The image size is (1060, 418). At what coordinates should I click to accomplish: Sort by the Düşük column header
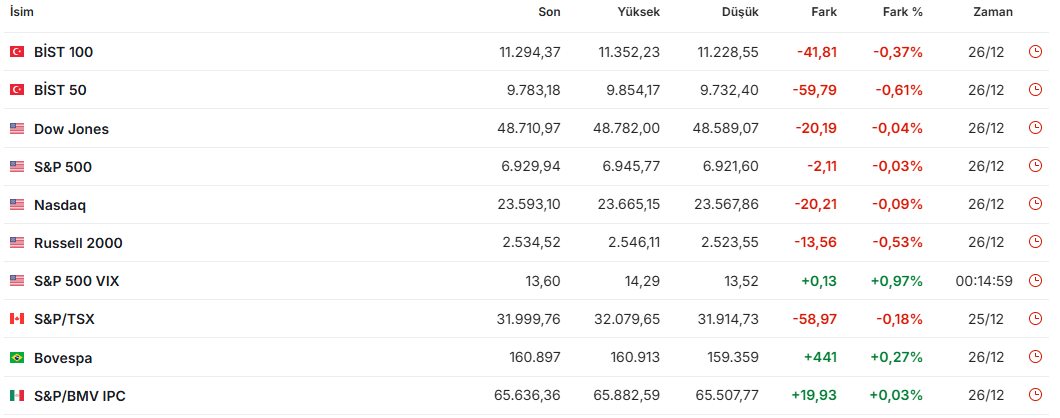coord(740,12)
